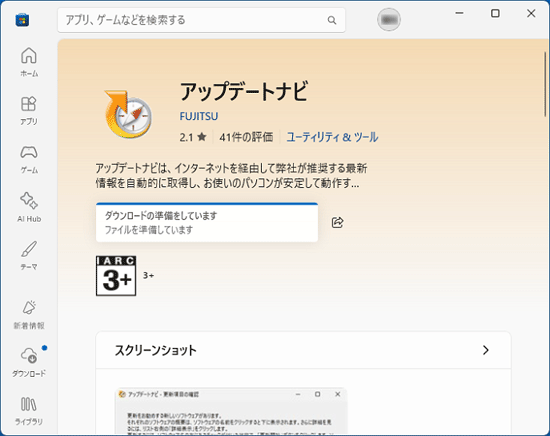Viewport: 550px width, 436px height.
Task: Click the download preparing progress box
Action: (207, 222)
